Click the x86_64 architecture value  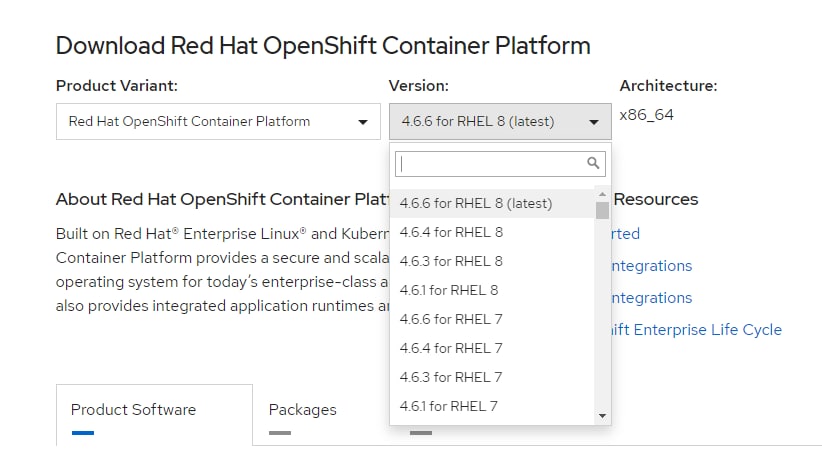tap(646, 115)
